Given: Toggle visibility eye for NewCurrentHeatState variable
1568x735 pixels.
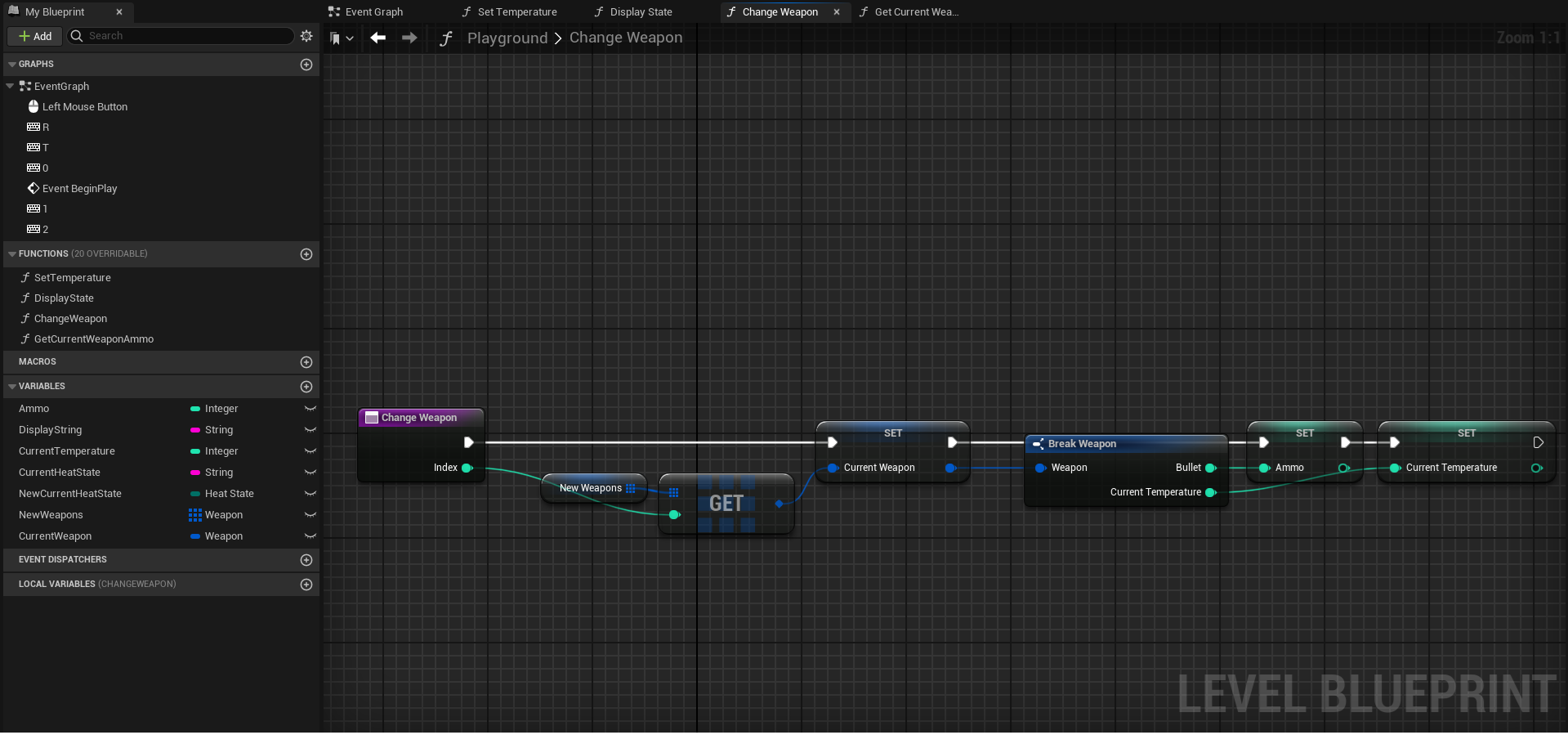Looking at the screenshot, I should click(310, 494).
